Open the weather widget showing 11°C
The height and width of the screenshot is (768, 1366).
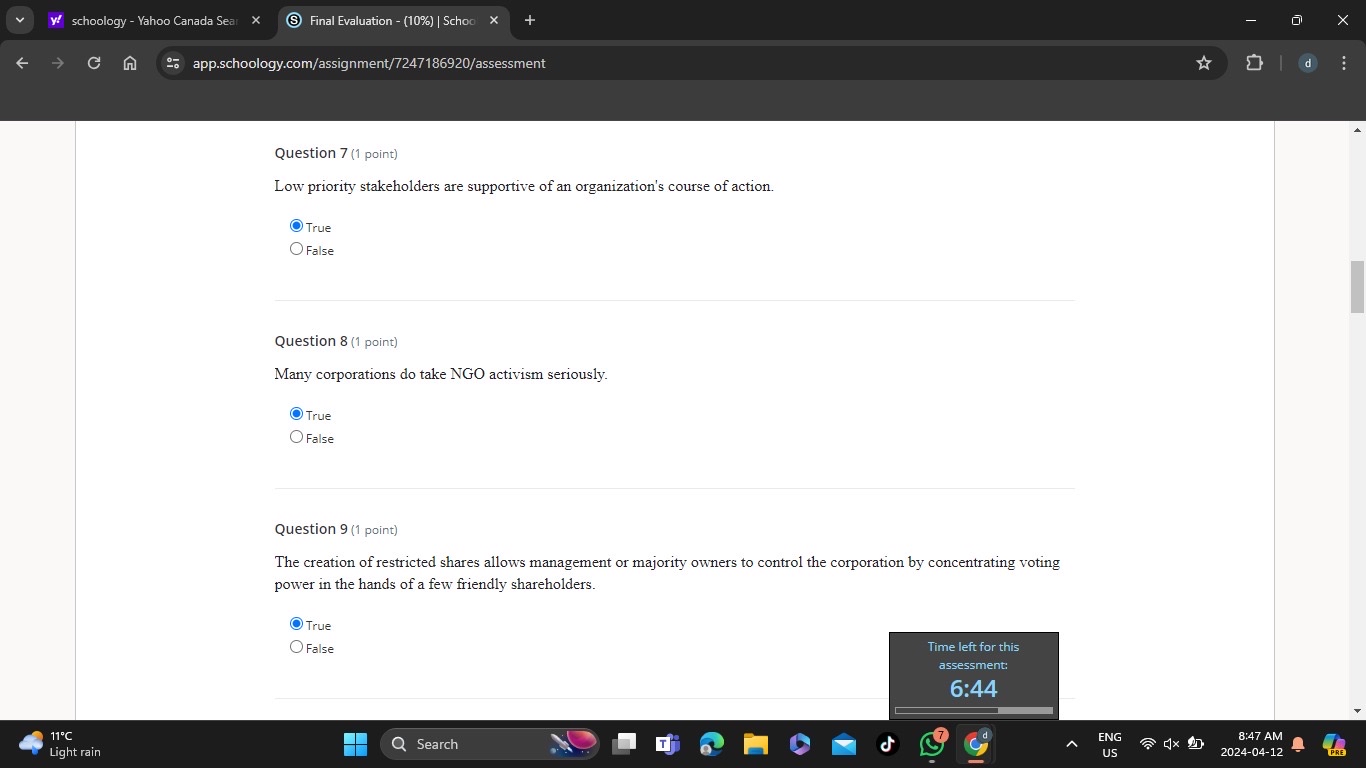click(x=62, y=744)
